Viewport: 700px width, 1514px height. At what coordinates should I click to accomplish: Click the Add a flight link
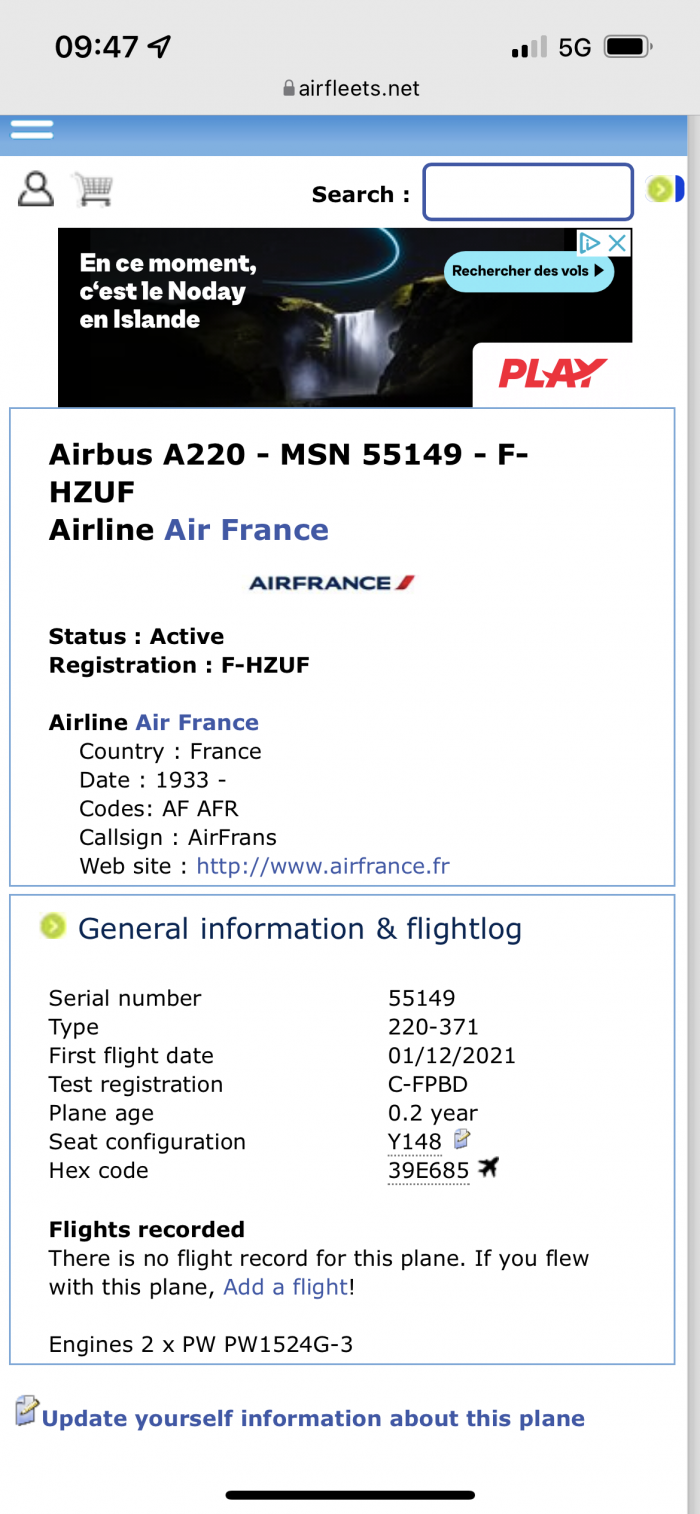pyautogui.click(x=286, y=1287)
